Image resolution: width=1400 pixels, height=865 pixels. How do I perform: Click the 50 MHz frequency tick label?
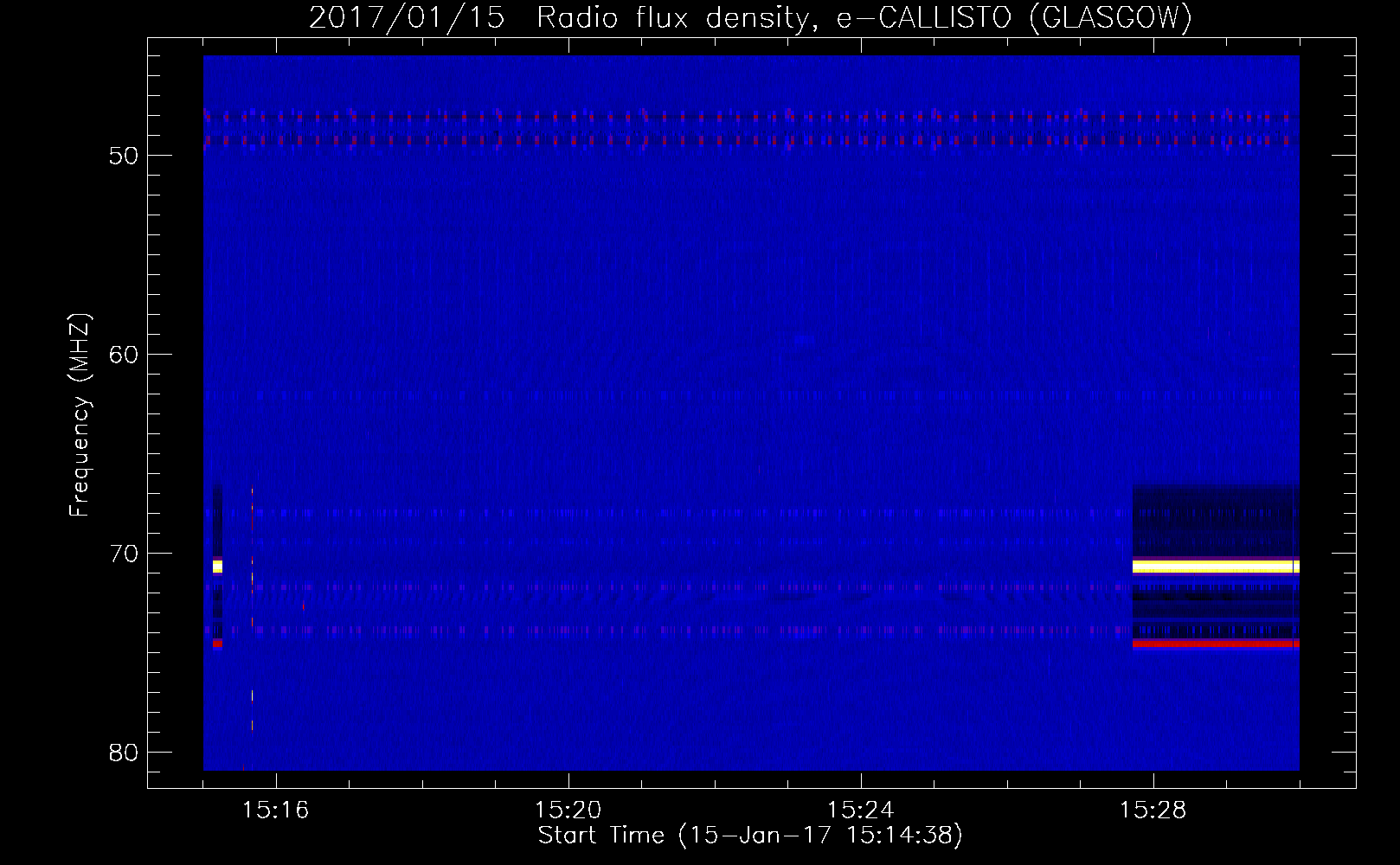tap(124, 156)
